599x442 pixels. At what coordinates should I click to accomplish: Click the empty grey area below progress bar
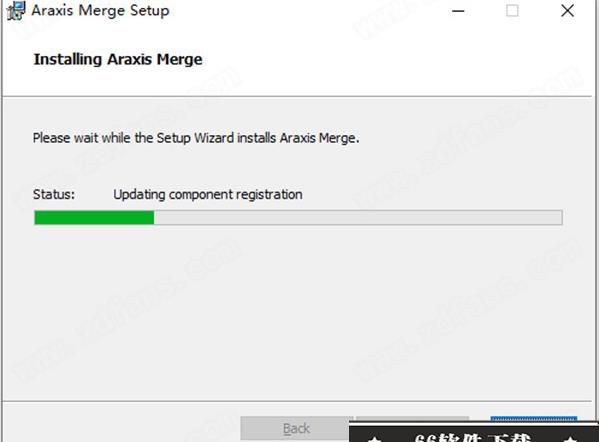tap(298, 313)
